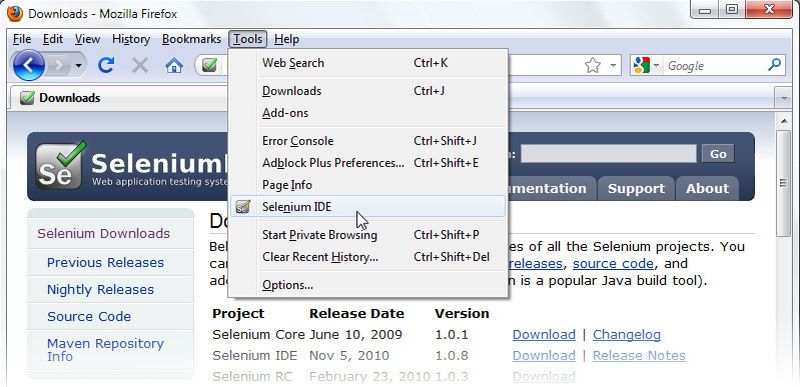Open the About site tab
The width and height of the screenshot is (800, 387).
pos(707,189)
